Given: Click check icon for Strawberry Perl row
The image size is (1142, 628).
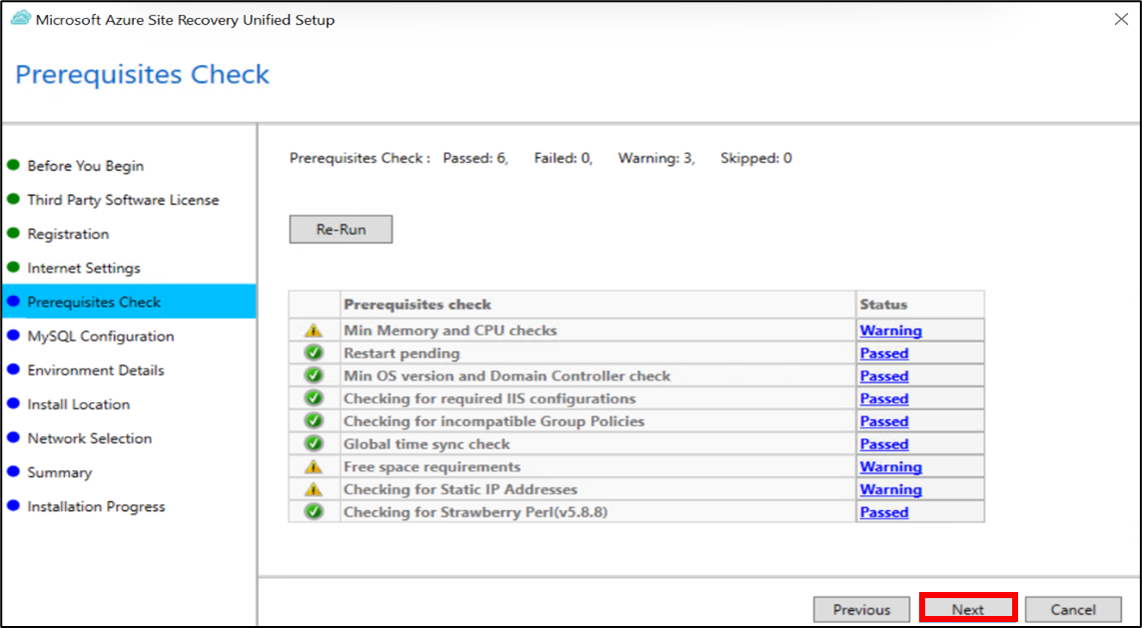Looking at the screenshot, I should pos(314,512).
